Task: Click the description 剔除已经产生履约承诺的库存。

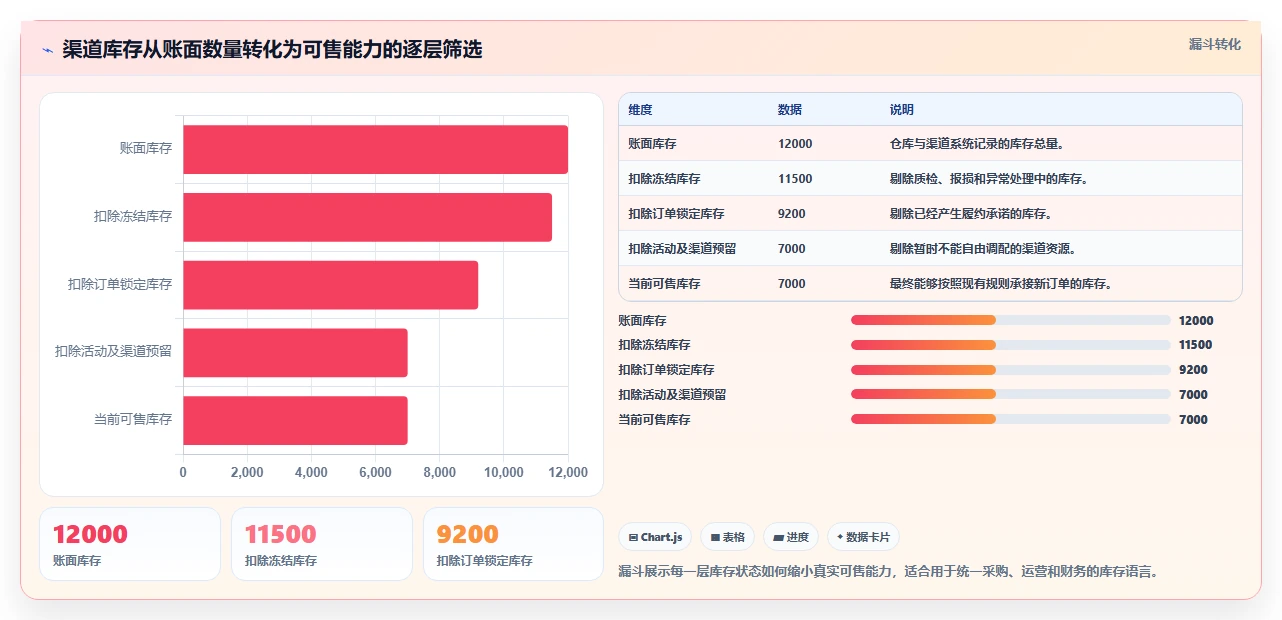Action: click(x=971, y=214)
